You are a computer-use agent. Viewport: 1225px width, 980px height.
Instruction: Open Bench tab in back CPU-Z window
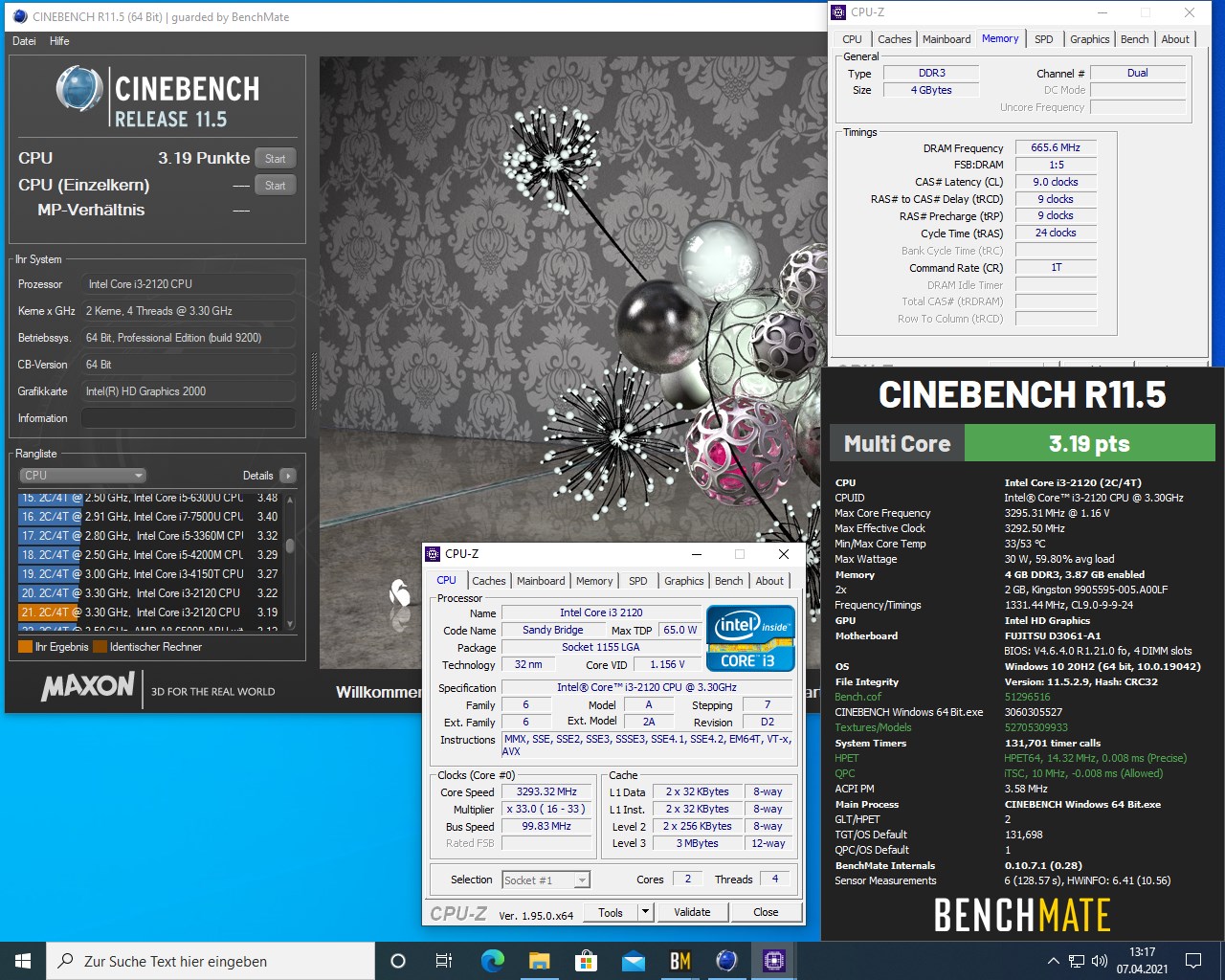[x=1135, y=39]
